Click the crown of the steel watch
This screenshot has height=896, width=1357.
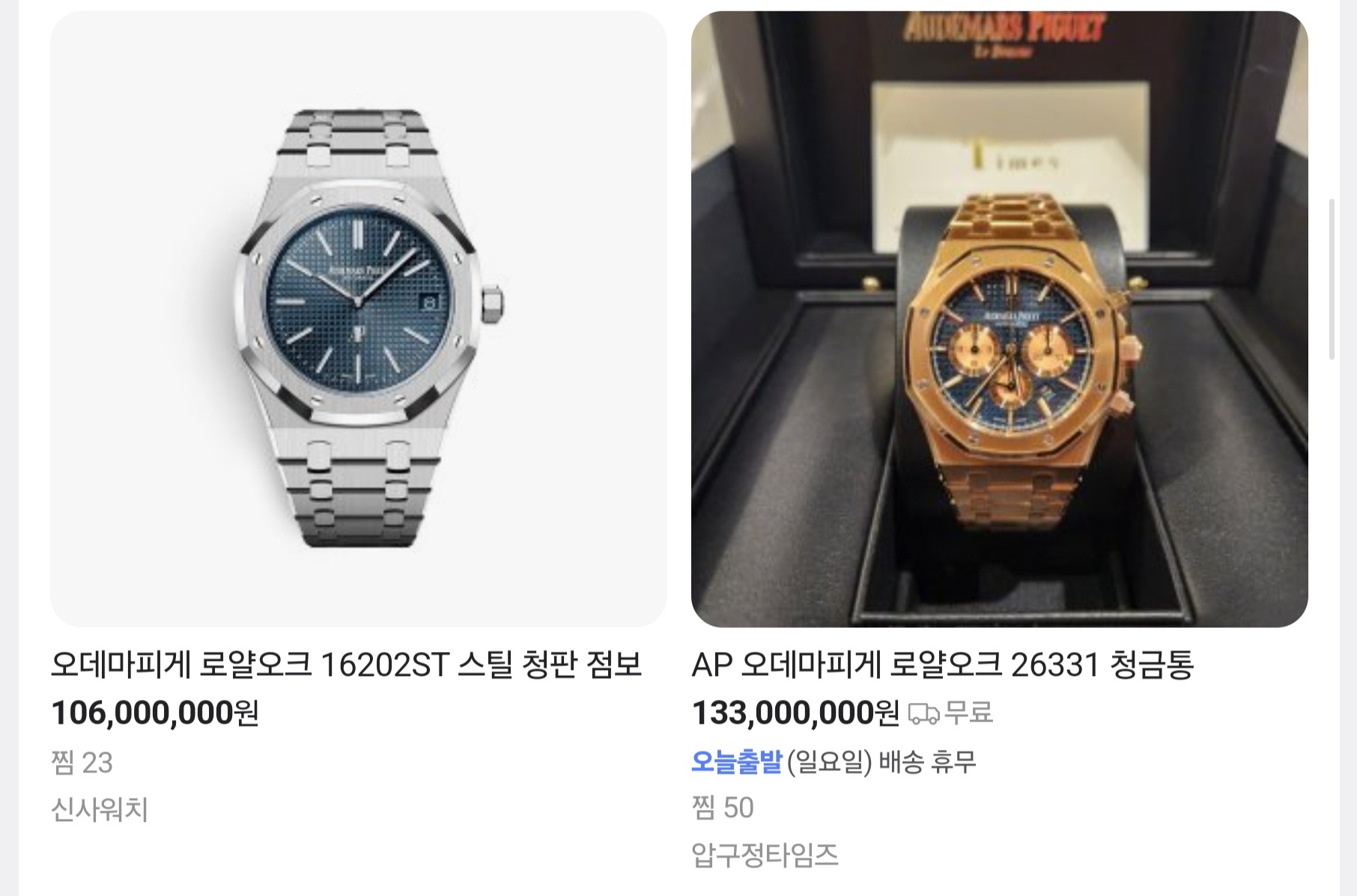[492, 305]
